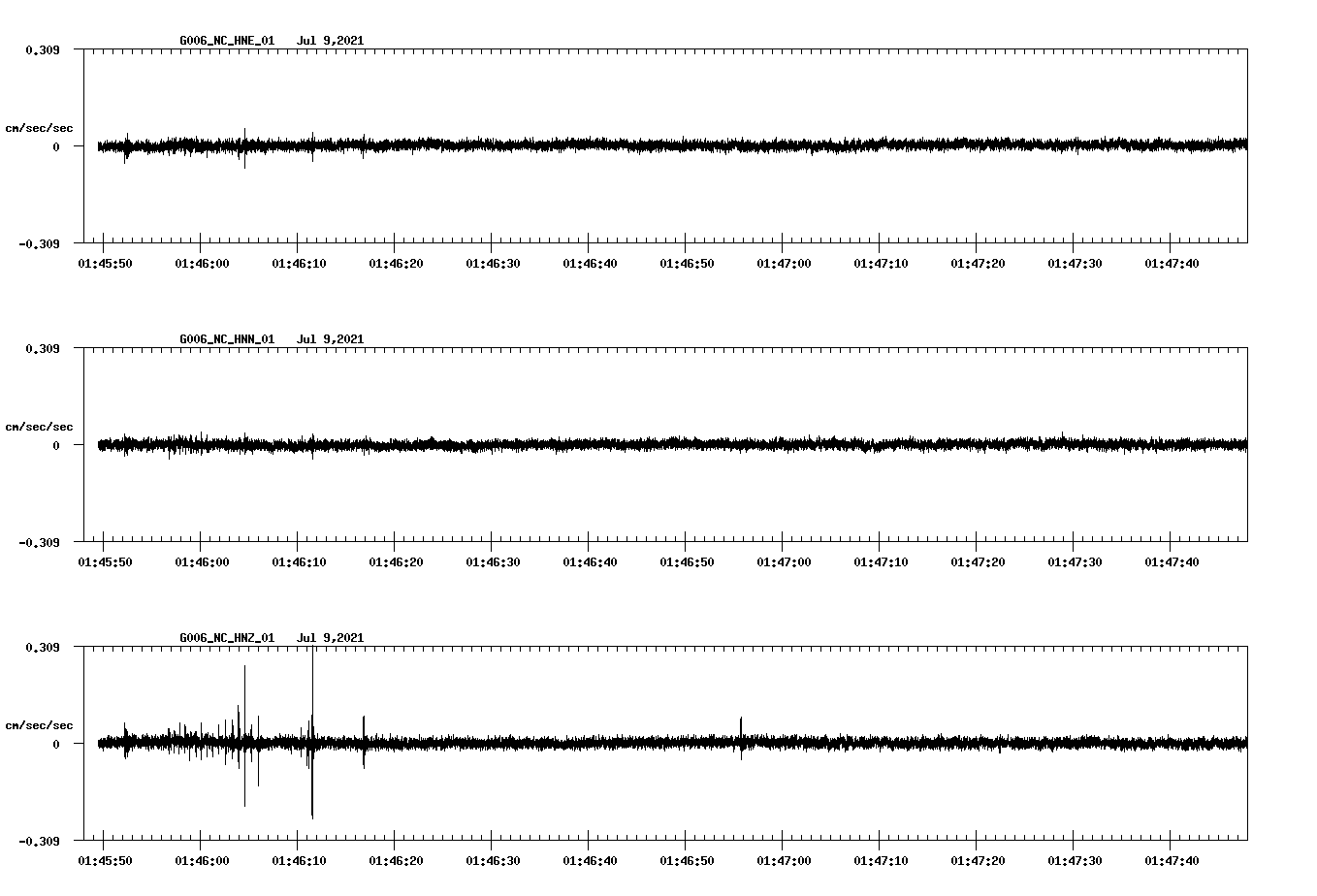The height and width of the screenshot is (896, 1317).
Task: Click the cm/sec/sec label on middle plot
Action: (x=40, y=426)
